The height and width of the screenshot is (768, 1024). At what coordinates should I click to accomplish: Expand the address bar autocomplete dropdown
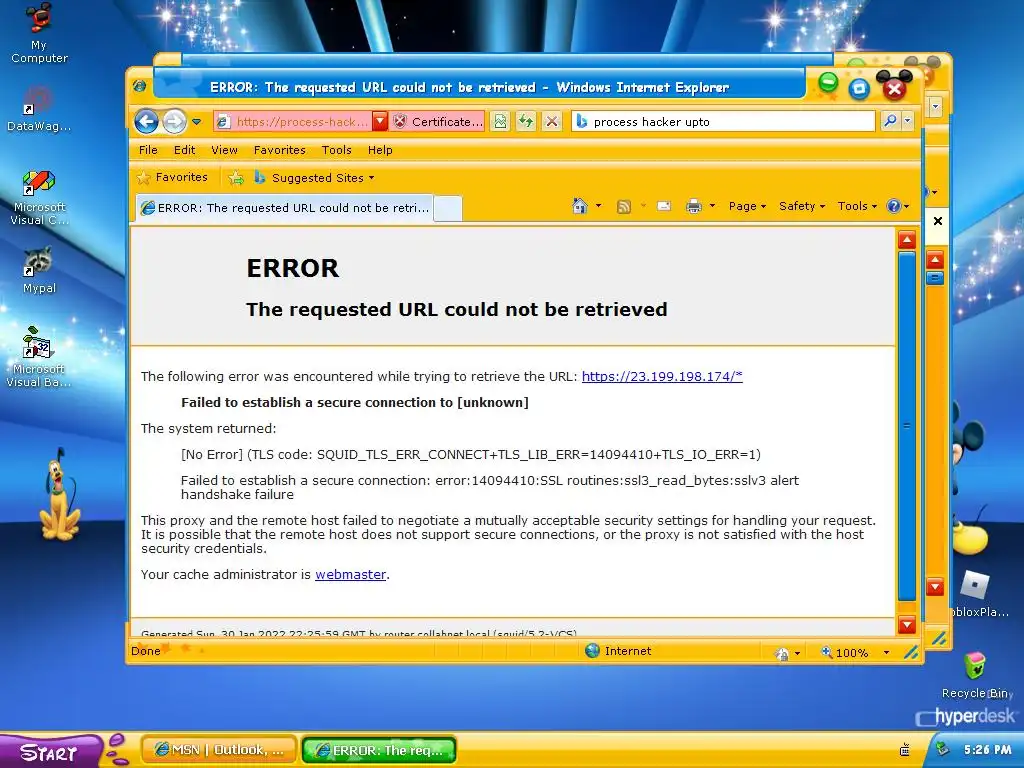pos(380,121)
